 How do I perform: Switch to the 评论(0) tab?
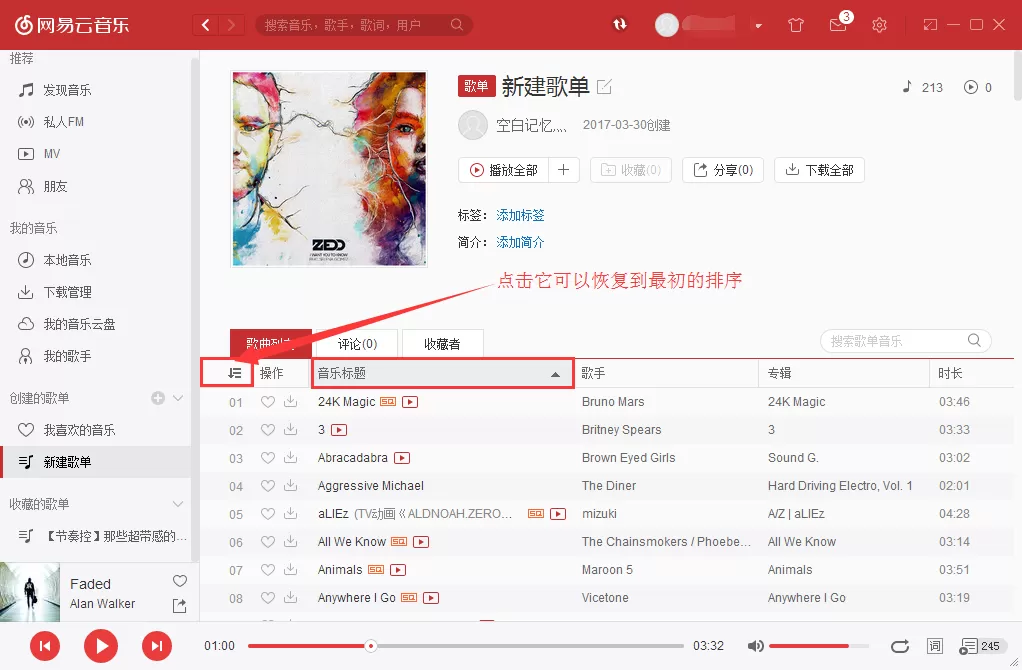pyautogui.click(x=357, y=343)
